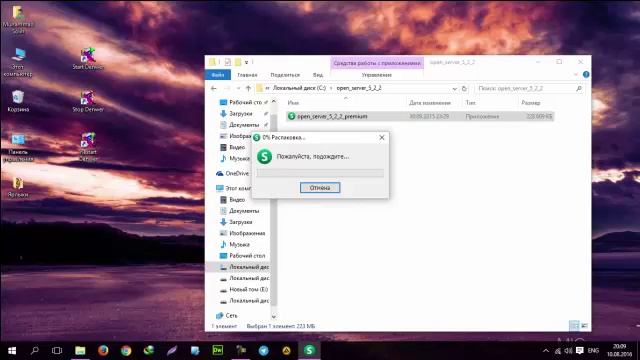This screenshot has width=640, height=360.
Task: Open the recent locations dropdown beside the forward arrow
Action: pos(238,88)
